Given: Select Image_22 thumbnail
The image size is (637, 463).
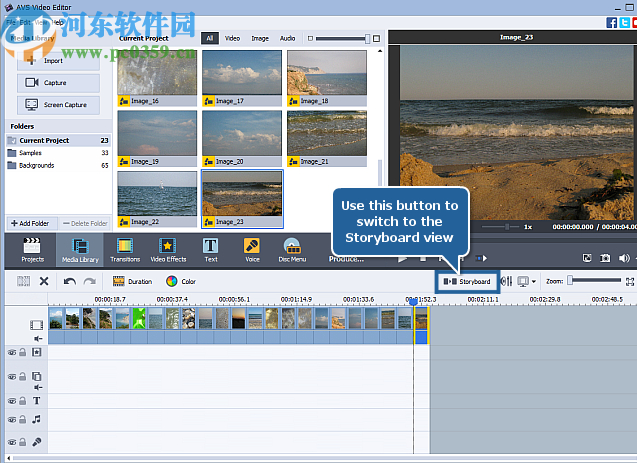Looking at the screenshot, I should tap(157, 199).
